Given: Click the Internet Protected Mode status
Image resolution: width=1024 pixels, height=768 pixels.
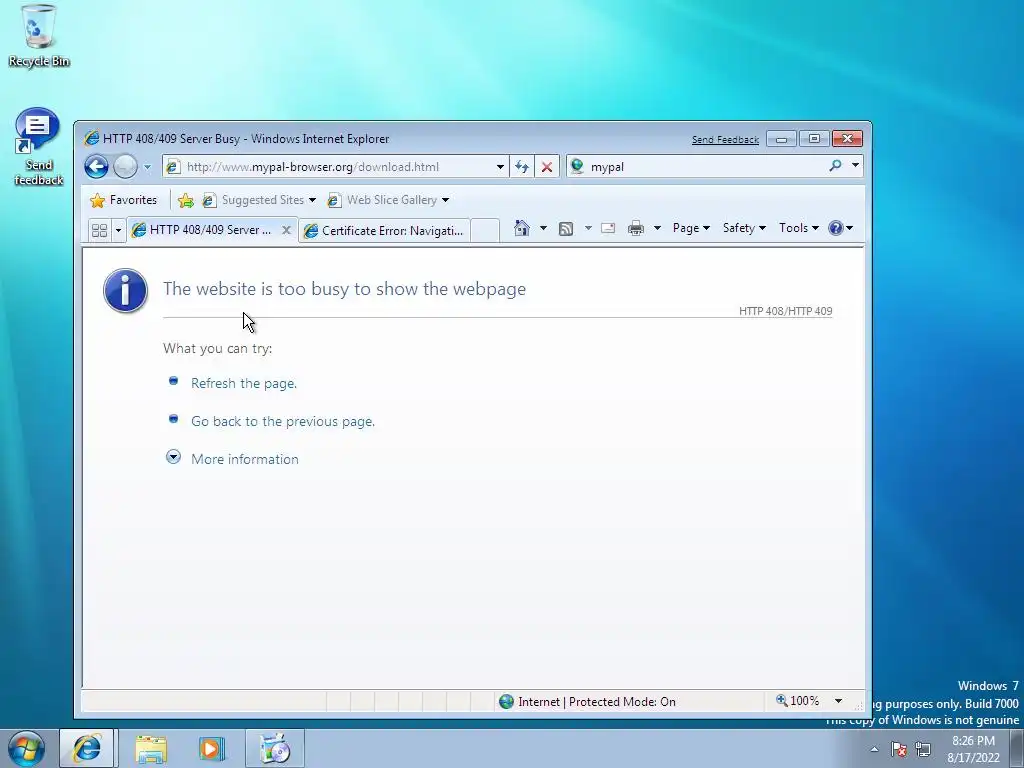Looking at the screenshot, I should coord(587,701).
